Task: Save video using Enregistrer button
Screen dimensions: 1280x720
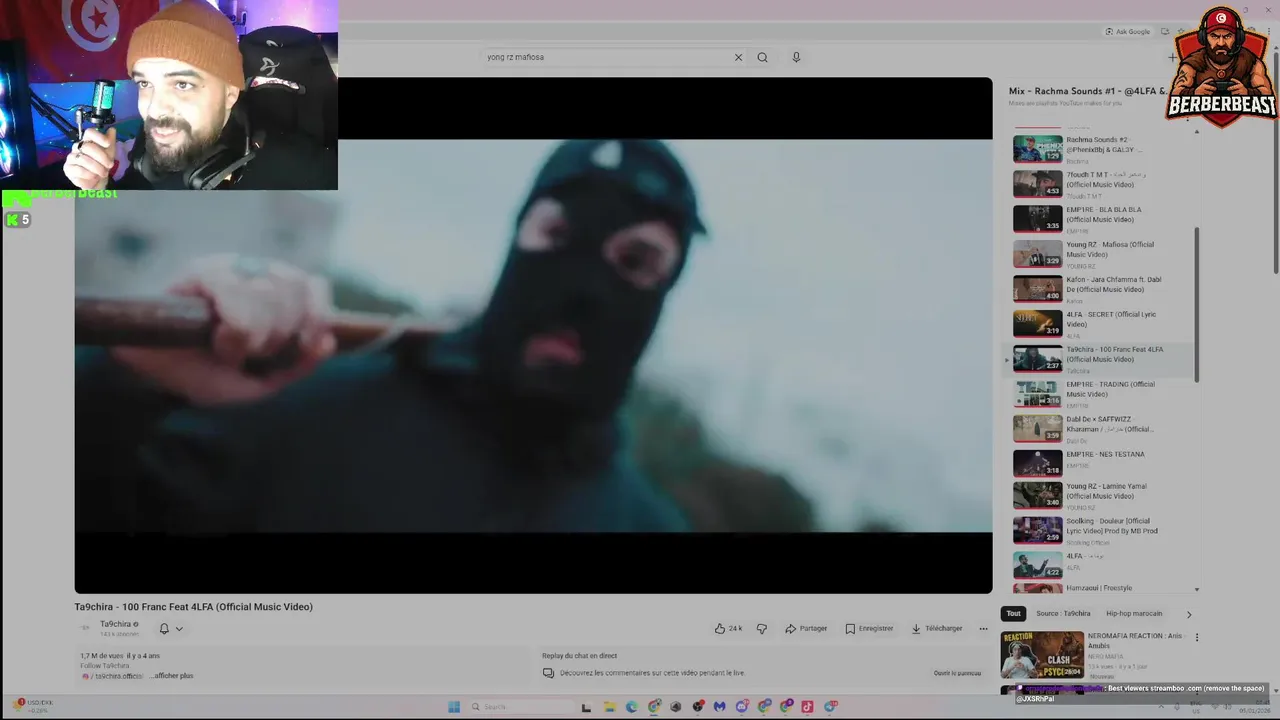Action: (869, 629)
